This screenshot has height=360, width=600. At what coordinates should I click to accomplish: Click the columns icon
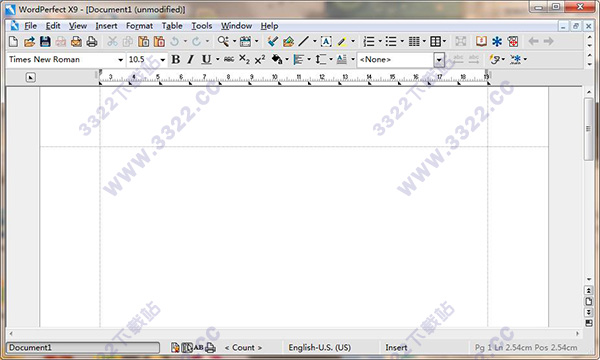[414, 41]
